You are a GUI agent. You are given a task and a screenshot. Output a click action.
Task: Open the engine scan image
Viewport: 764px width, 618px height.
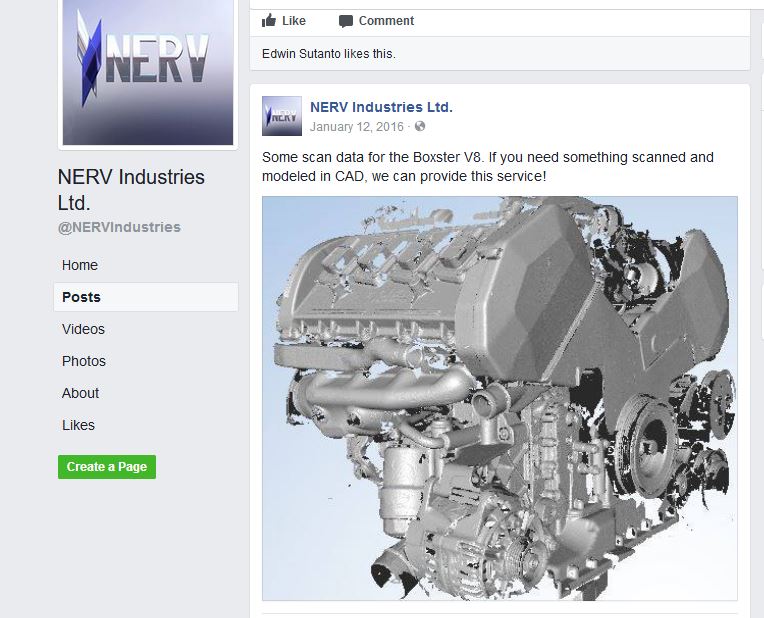[499, 398]
